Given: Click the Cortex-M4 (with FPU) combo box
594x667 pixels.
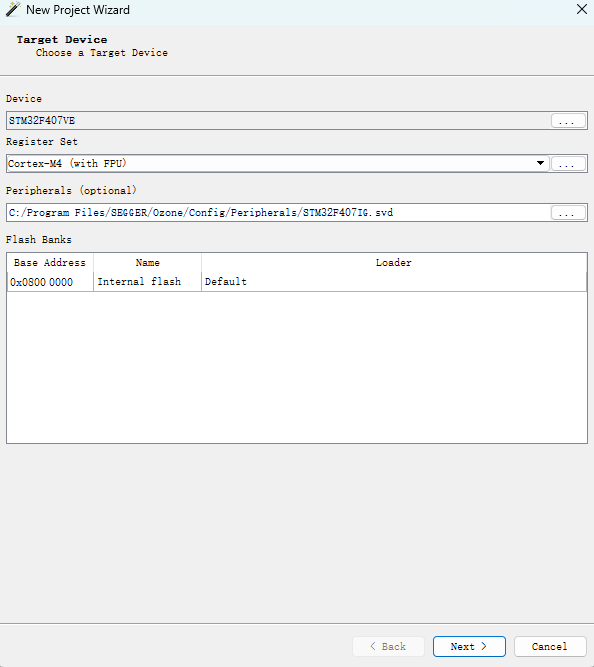Looking at the screenshot, I should [x=277, y=163].
